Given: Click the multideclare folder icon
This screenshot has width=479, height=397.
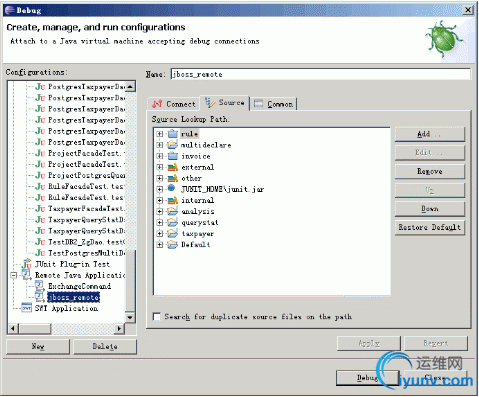Looking at the screenshot, I should 173,145.
